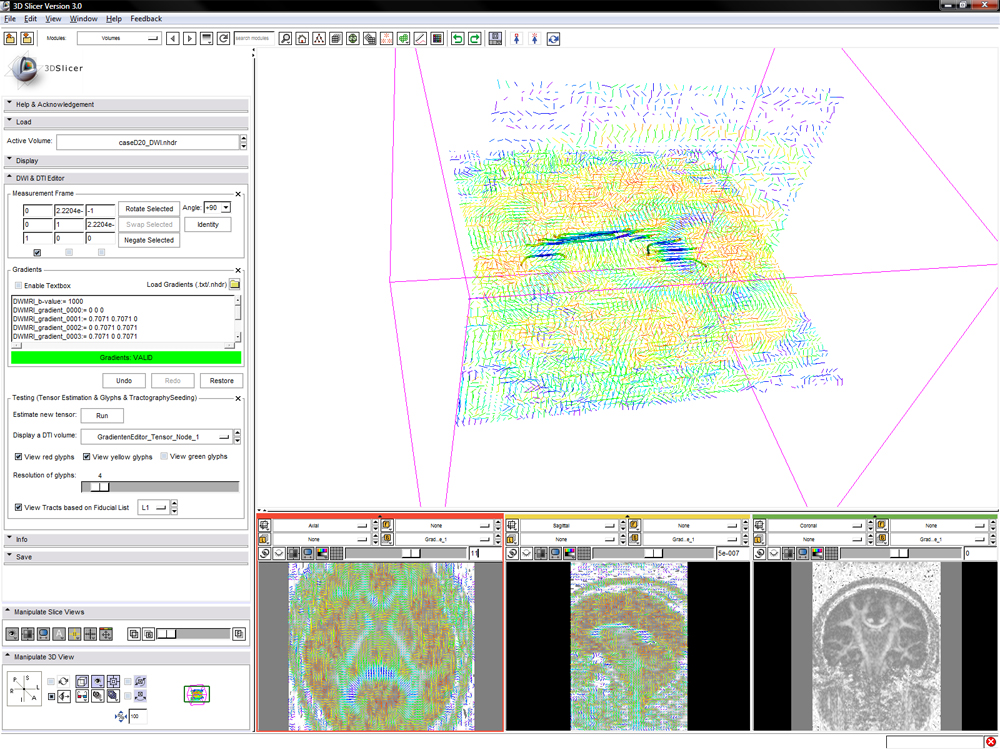Click the annotation 'A' icon in Slice Views

(58, 634)
